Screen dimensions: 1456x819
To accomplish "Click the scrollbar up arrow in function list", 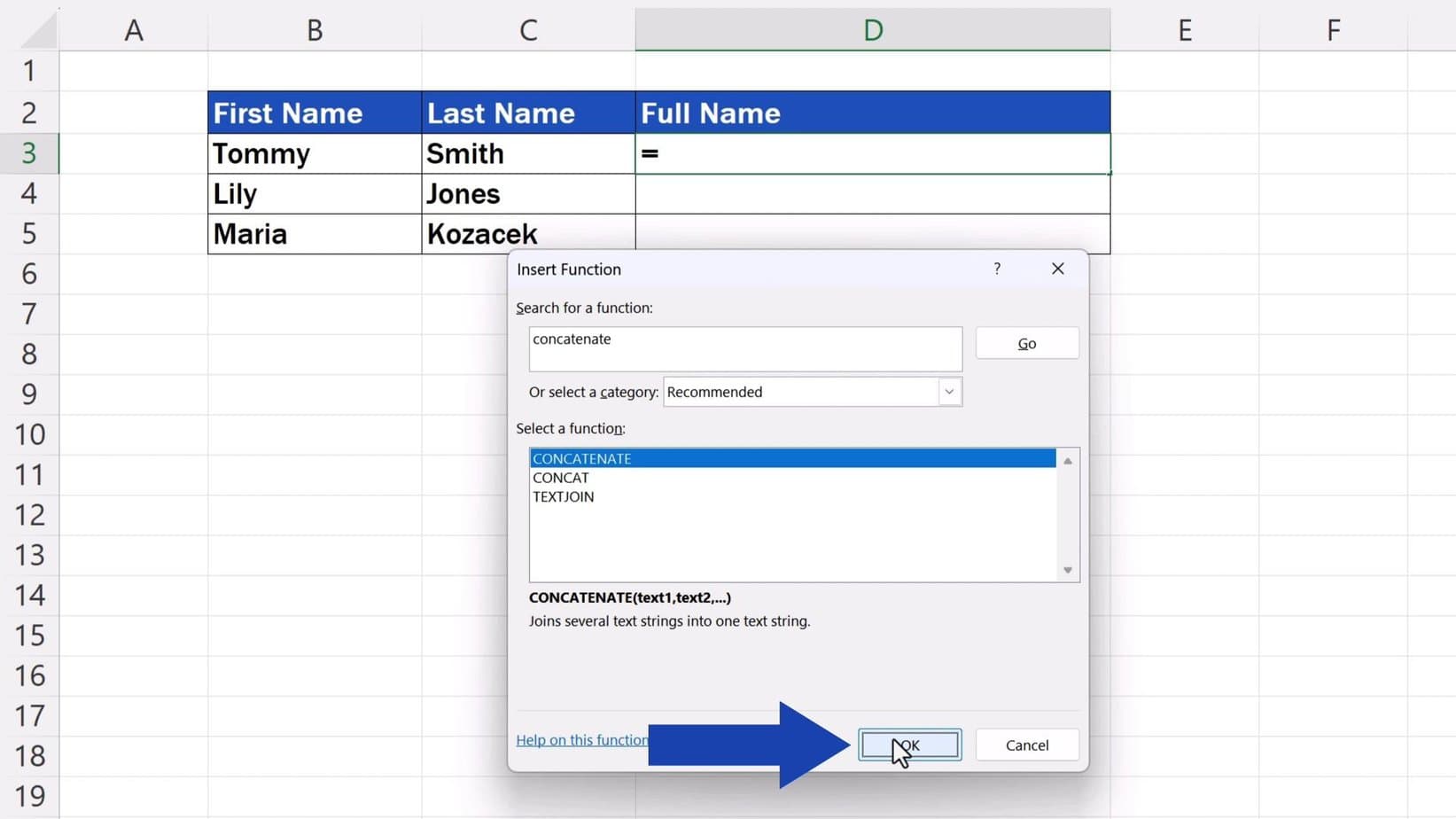I will (1067, 460).
